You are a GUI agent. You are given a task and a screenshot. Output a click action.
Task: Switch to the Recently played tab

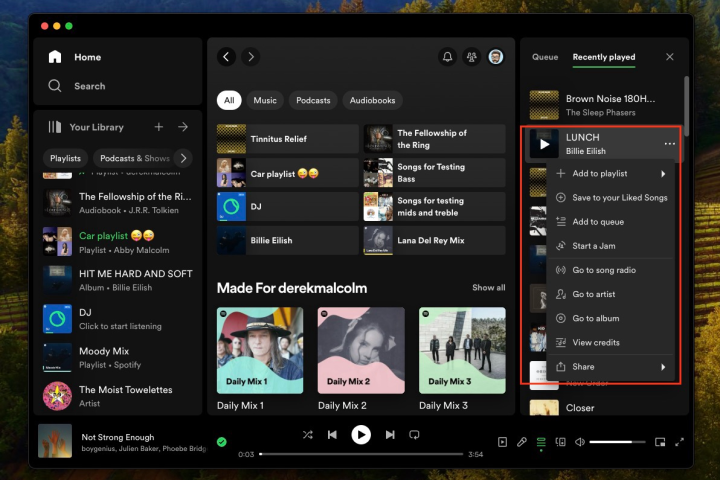click(604, 57)
